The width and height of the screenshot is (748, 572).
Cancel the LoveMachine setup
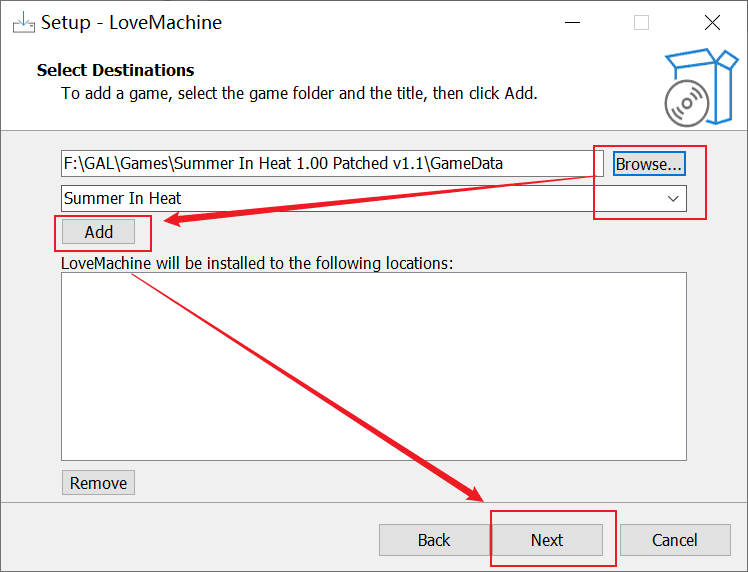[x=675, y=540]
